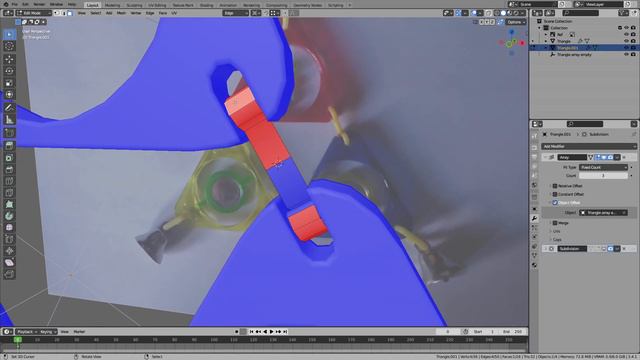Select the Cursor tool

[x=9, y=46]
